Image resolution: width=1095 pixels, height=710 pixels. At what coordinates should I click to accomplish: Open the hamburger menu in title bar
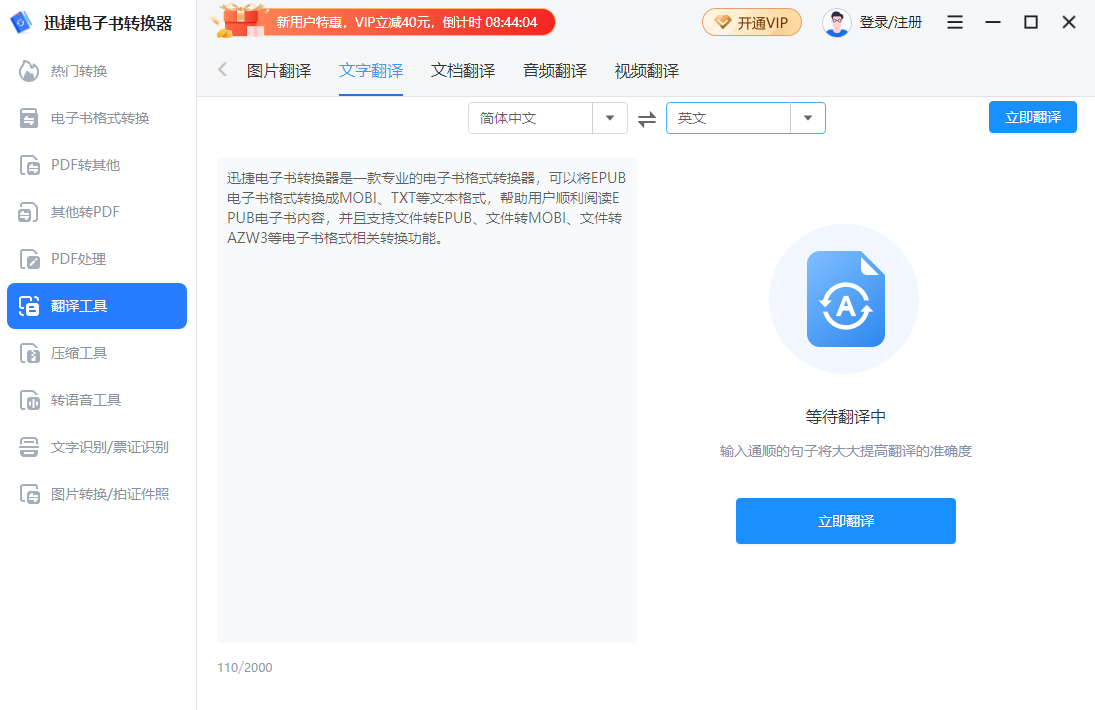[x=955, y=23]
